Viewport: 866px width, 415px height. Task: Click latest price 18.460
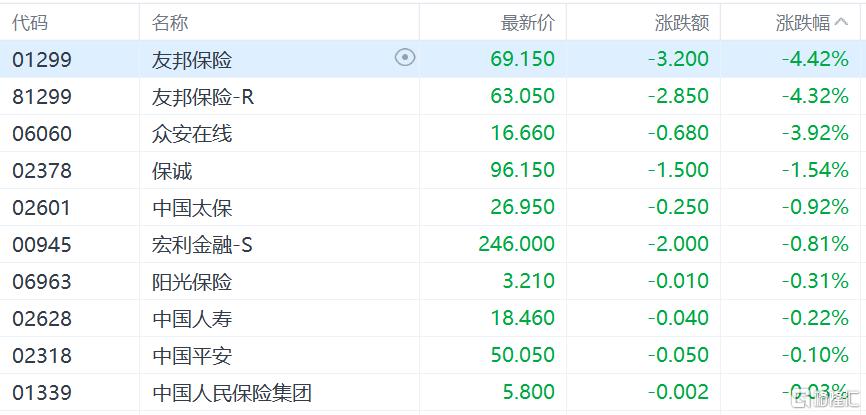pyautogui.click(x=522, y=318)
